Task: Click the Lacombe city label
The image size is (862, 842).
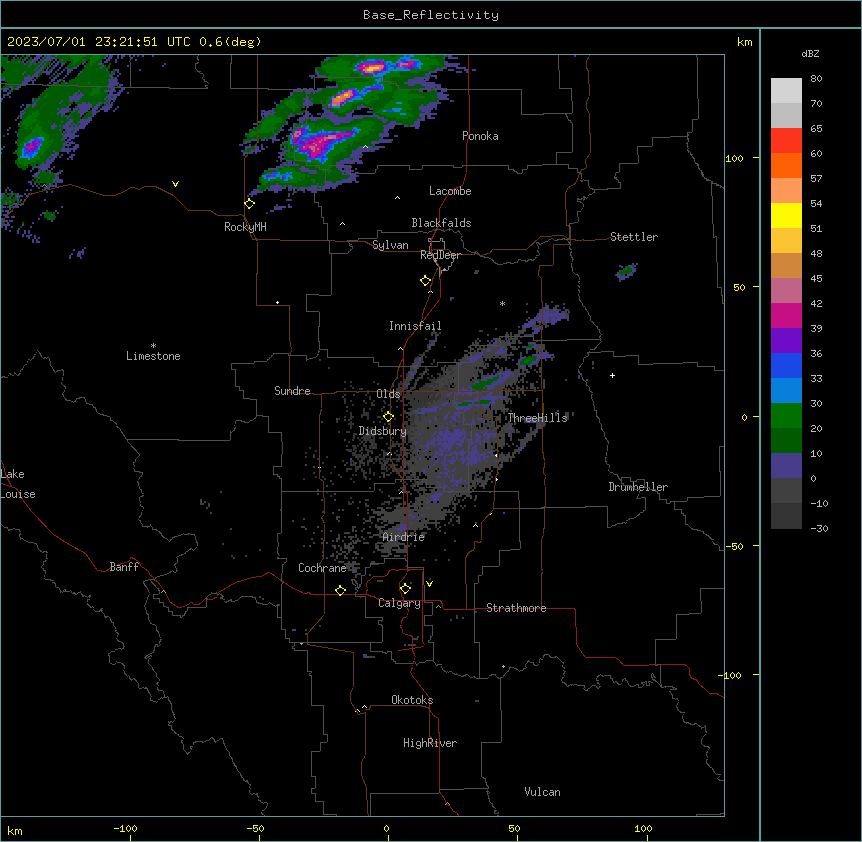Action: [x=450, y=191]
